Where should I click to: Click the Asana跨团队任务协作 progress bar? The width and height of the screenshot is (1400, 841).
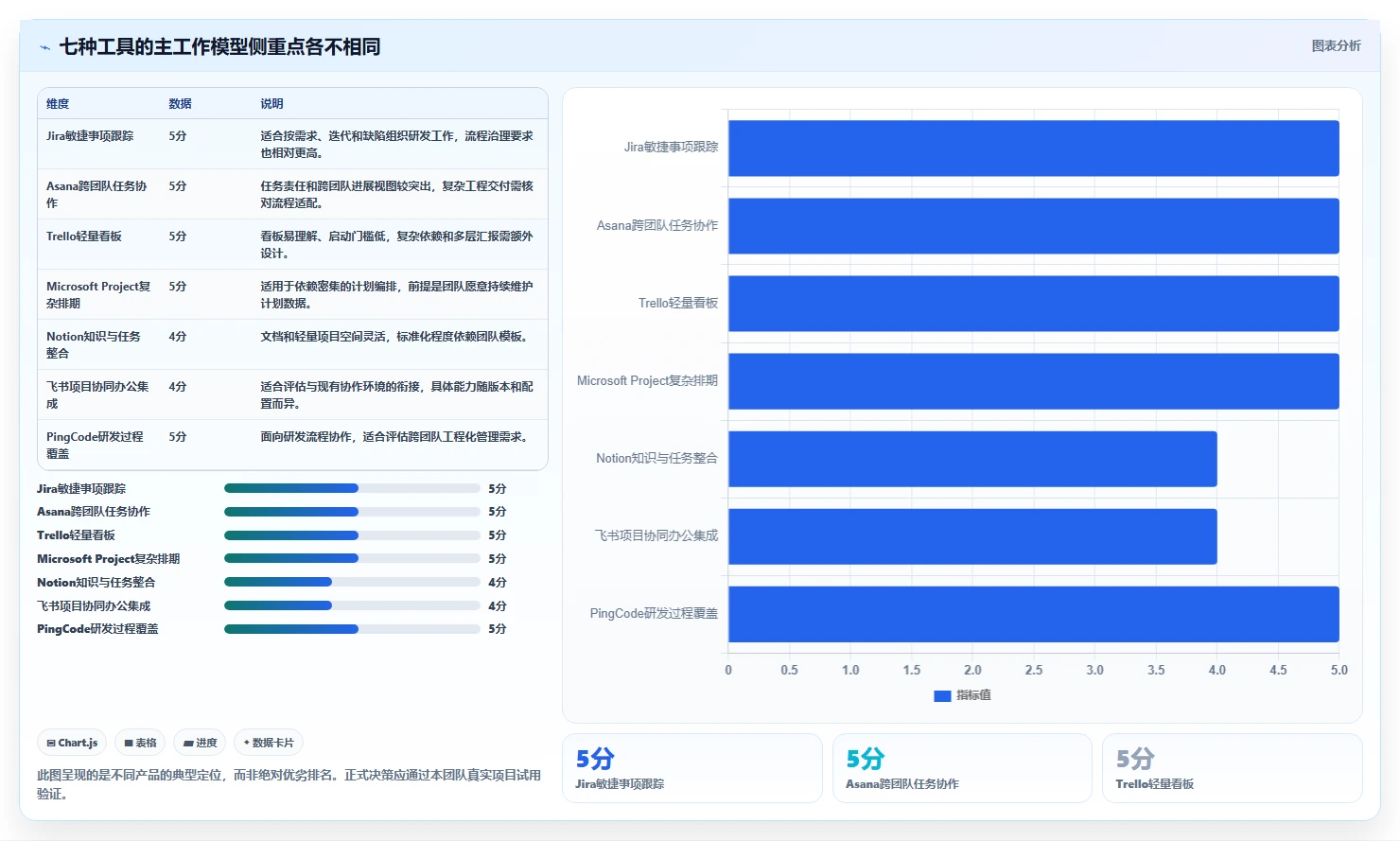pos(352,512)
